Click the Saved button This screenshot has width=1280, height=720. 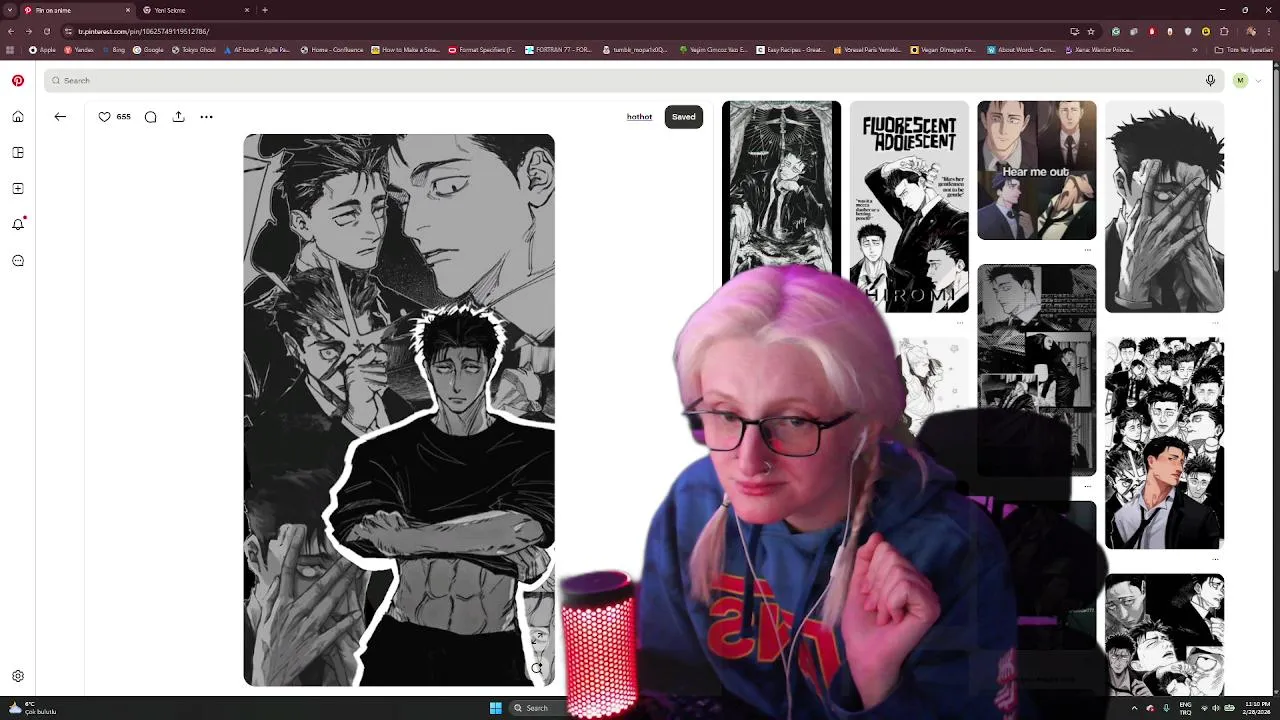[x=684, y=117]
